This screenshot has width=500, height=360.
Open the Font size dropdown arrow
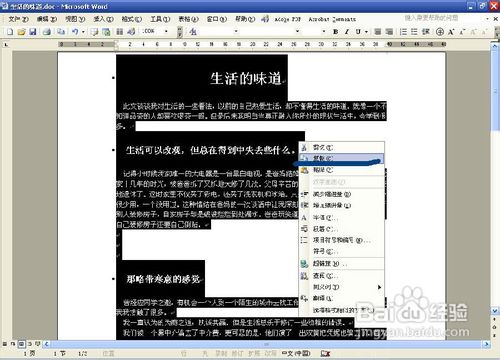click(324, 31)
